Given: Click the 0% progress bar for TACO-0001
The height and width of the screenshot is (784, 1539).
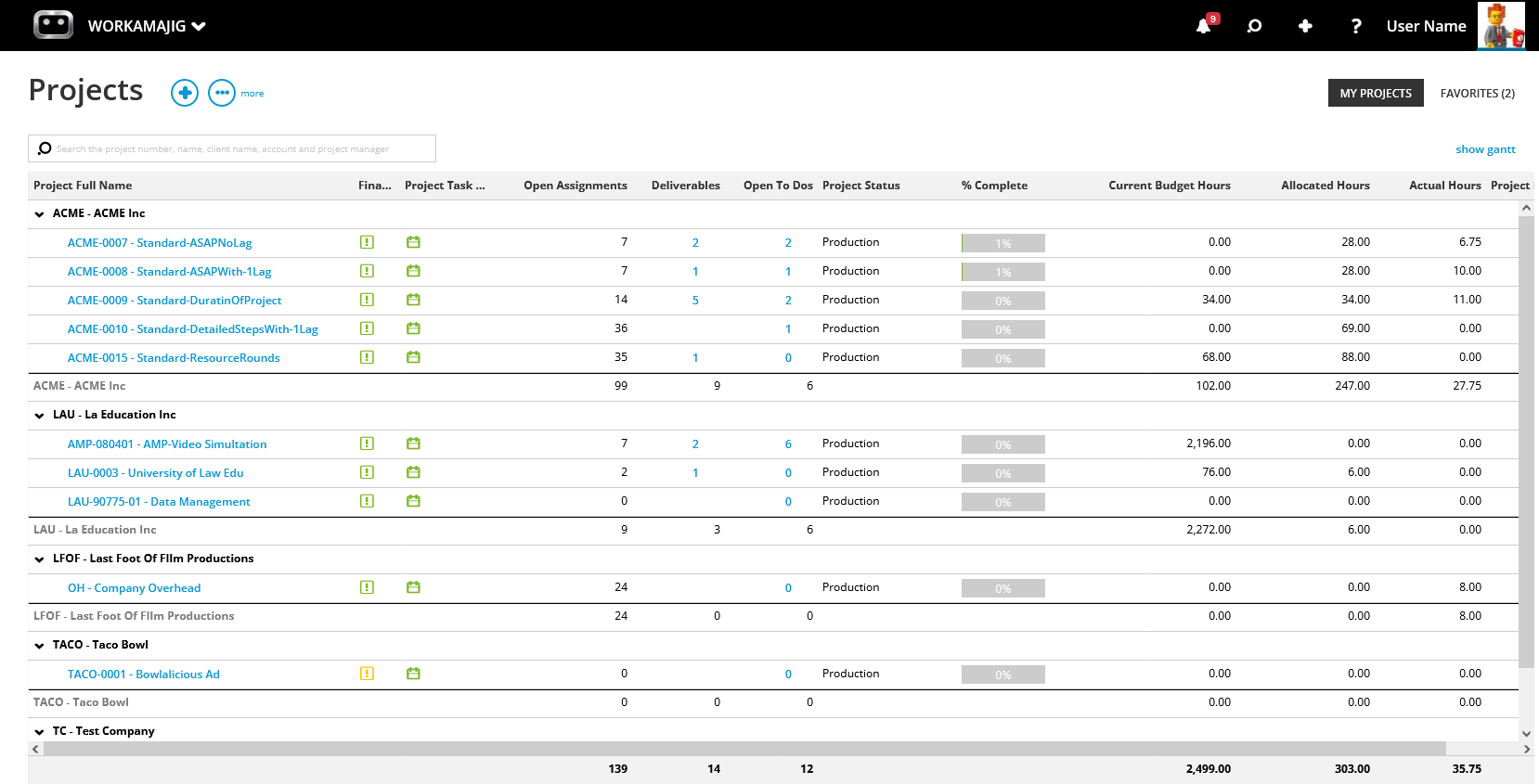Looking at the screenshot, I should 1003,675.
